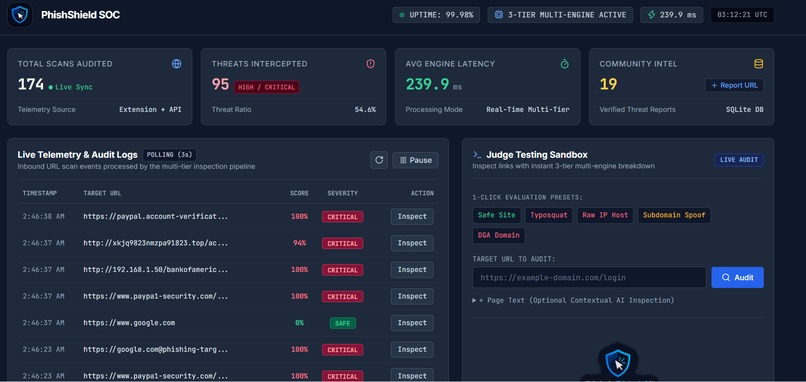806x382 pixels.
Task: Inspect the www.google.com row
Action: tap(412, 323)
